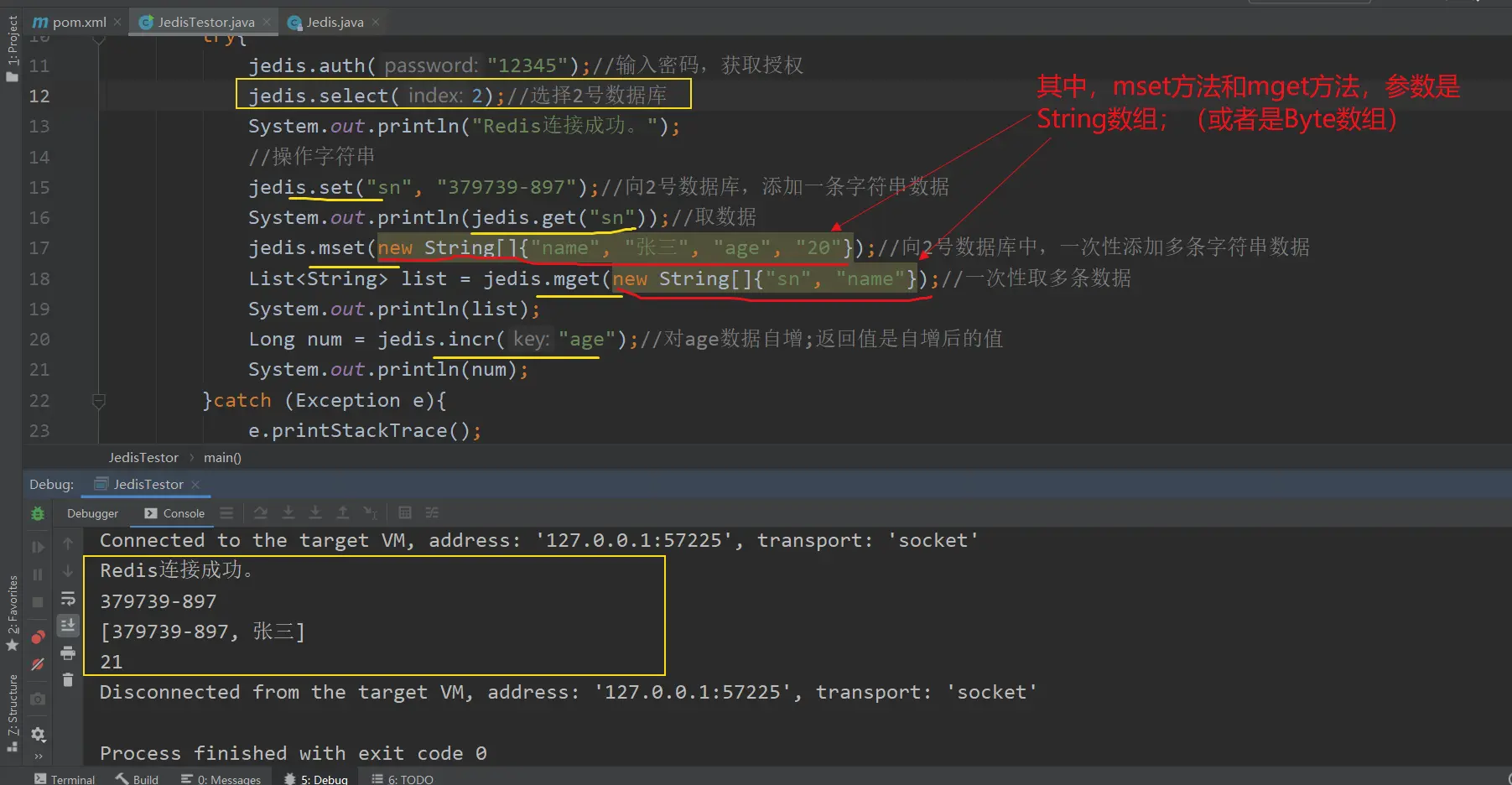1512x785 pixels.
Task: Clear all console output
Action: [68, 679]
